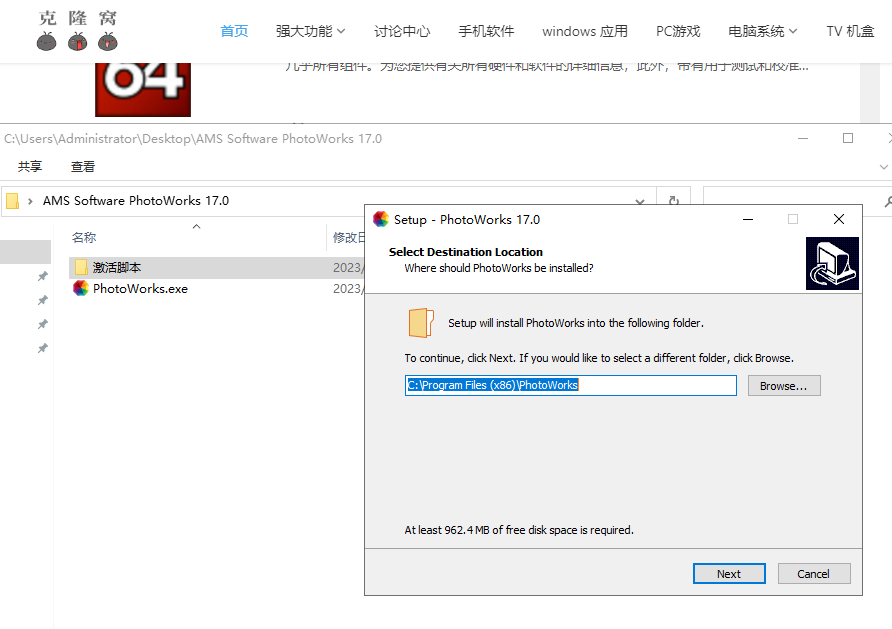Click the PhotoWorks icon in setup title bar
Viewport: 892px width, 629px height.
(x=381, y=220)
